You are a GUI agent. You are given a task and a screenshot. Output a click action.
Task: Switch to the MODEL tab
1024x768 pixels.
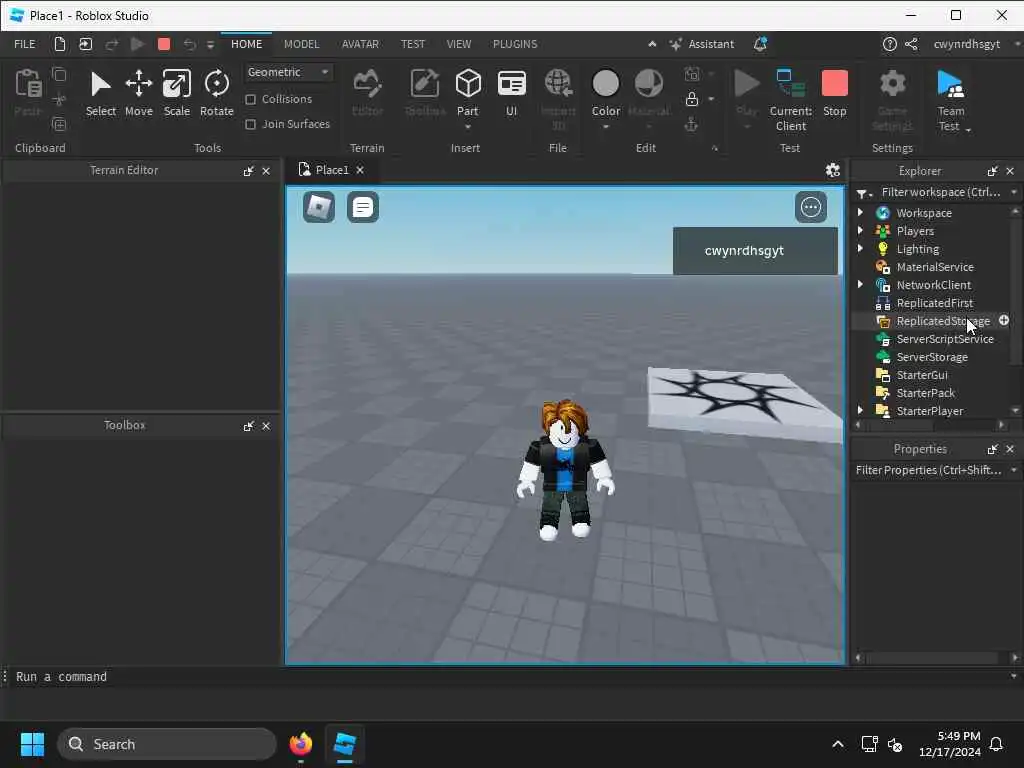tap(301, 44)
